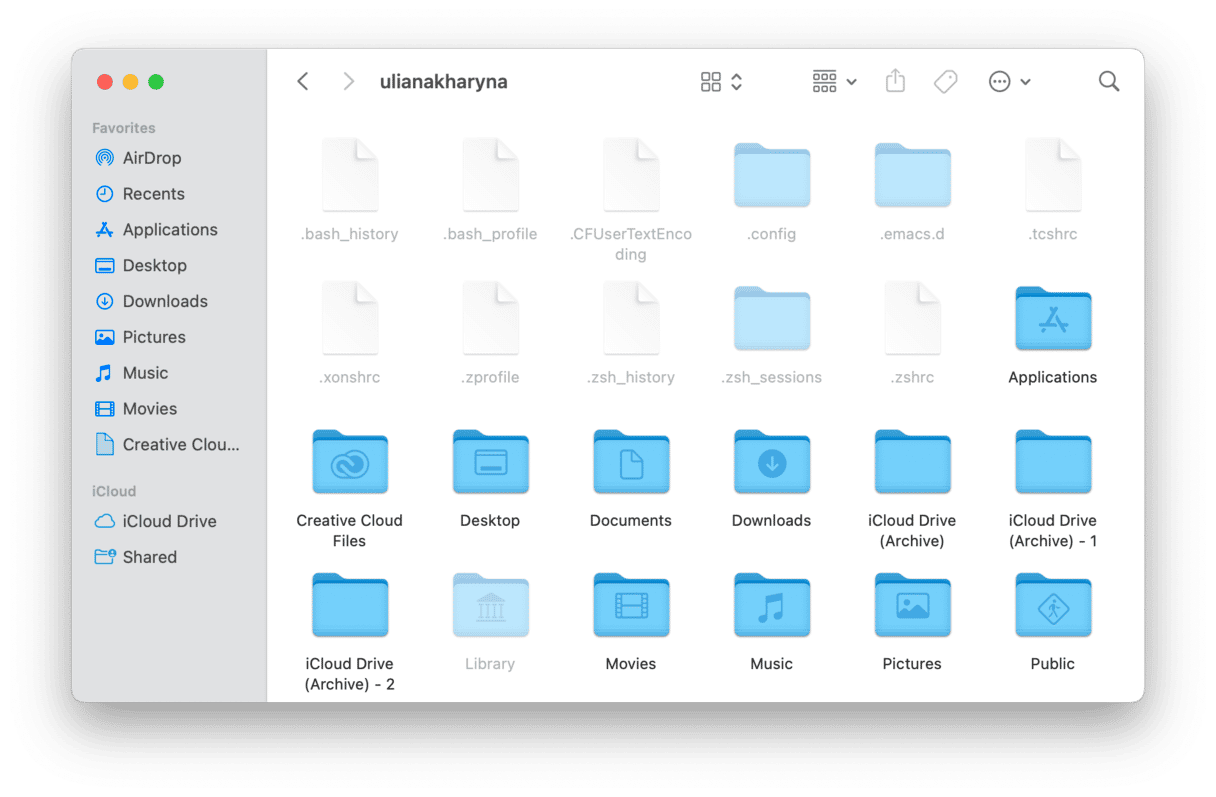Select the .zprofile file
The image size is (1216, 797).
tap(490, 319)
